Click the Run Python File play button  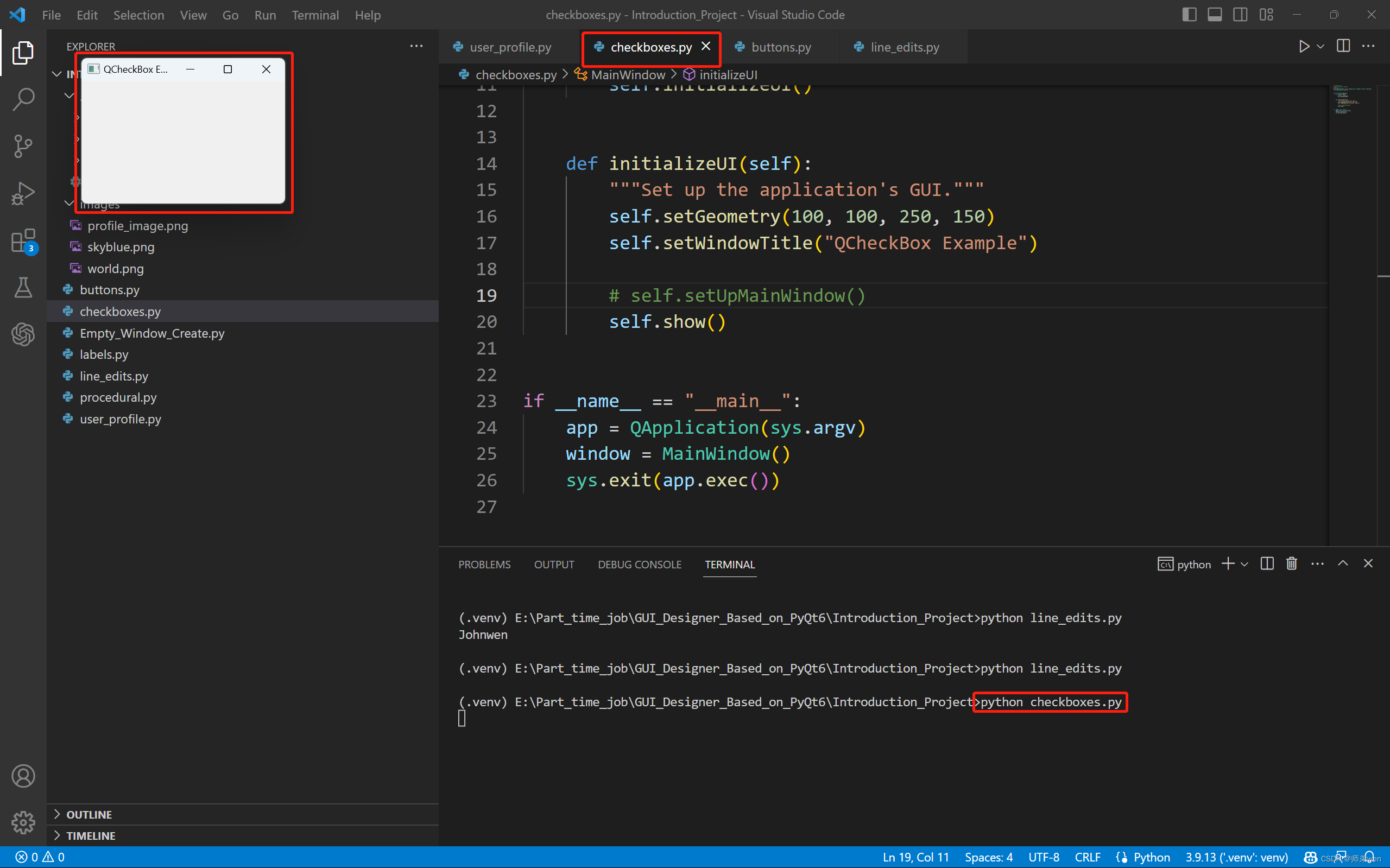click(1304, 47)
